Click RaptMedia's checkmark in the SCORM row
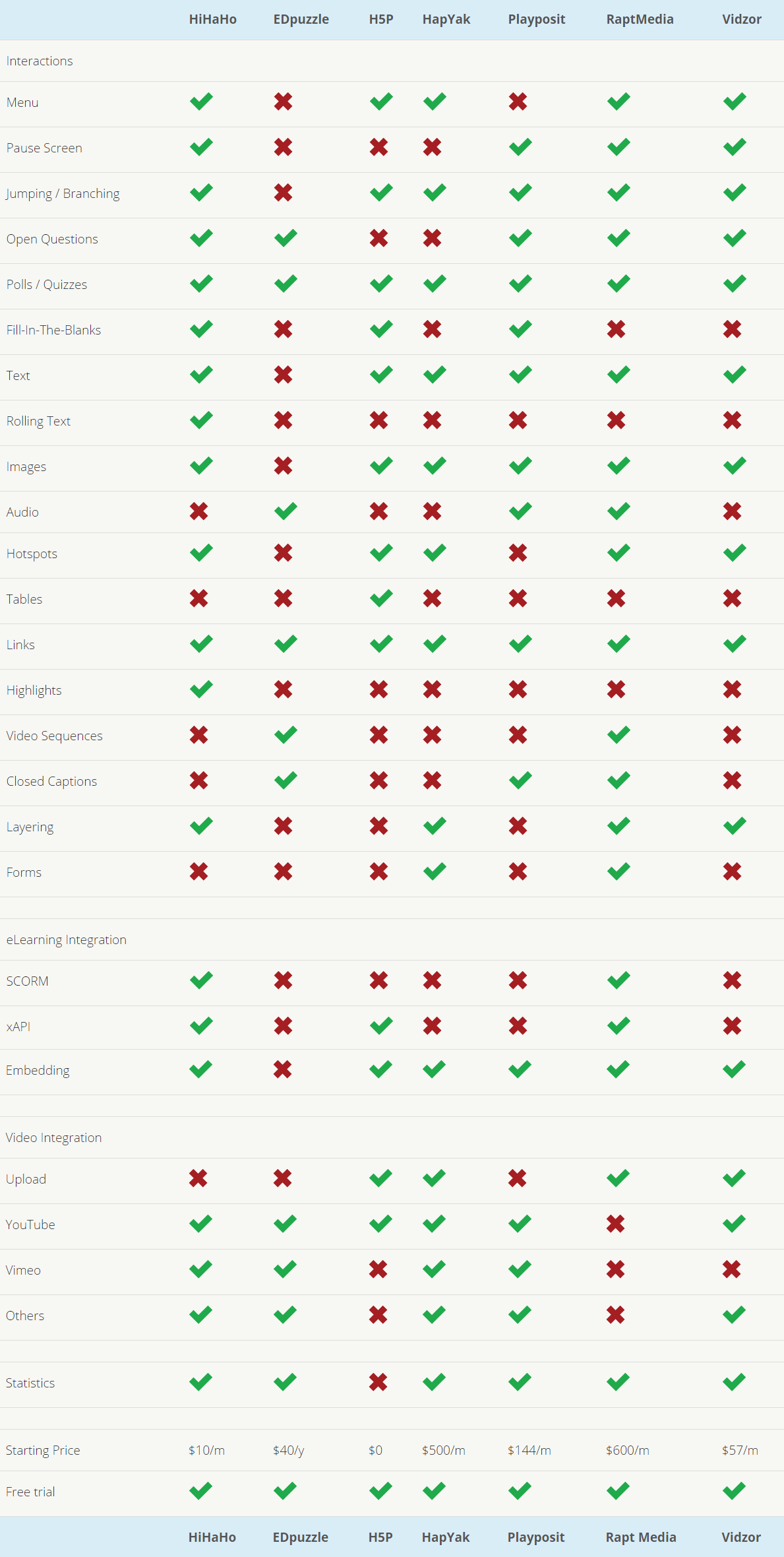Image resolution: width=784 pixels, height=1557 pixels. [x=618, y=980]
